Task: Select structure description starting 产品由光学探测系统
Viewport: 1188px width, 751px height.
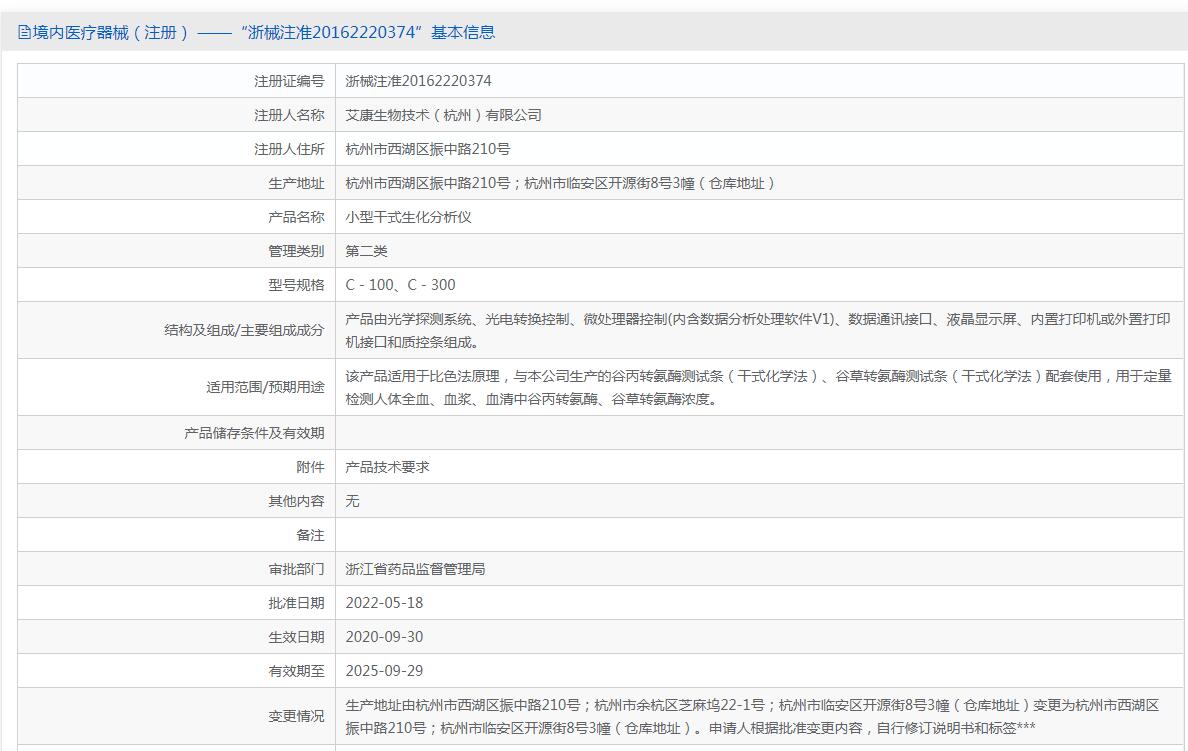Action: tap(758, 330)
